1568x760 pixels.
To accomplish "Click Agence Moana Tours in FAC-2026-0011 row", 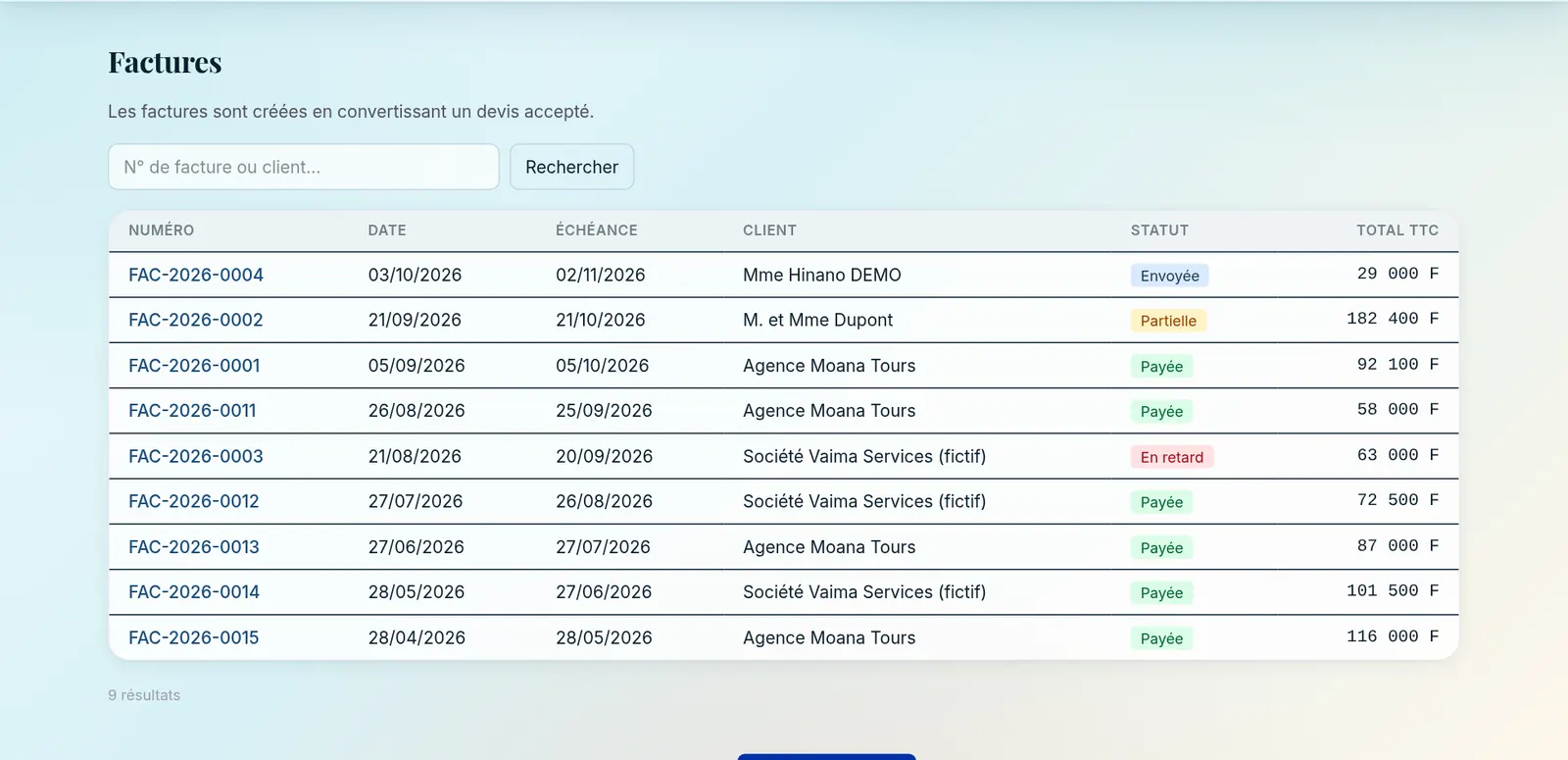I will [829, 411].
